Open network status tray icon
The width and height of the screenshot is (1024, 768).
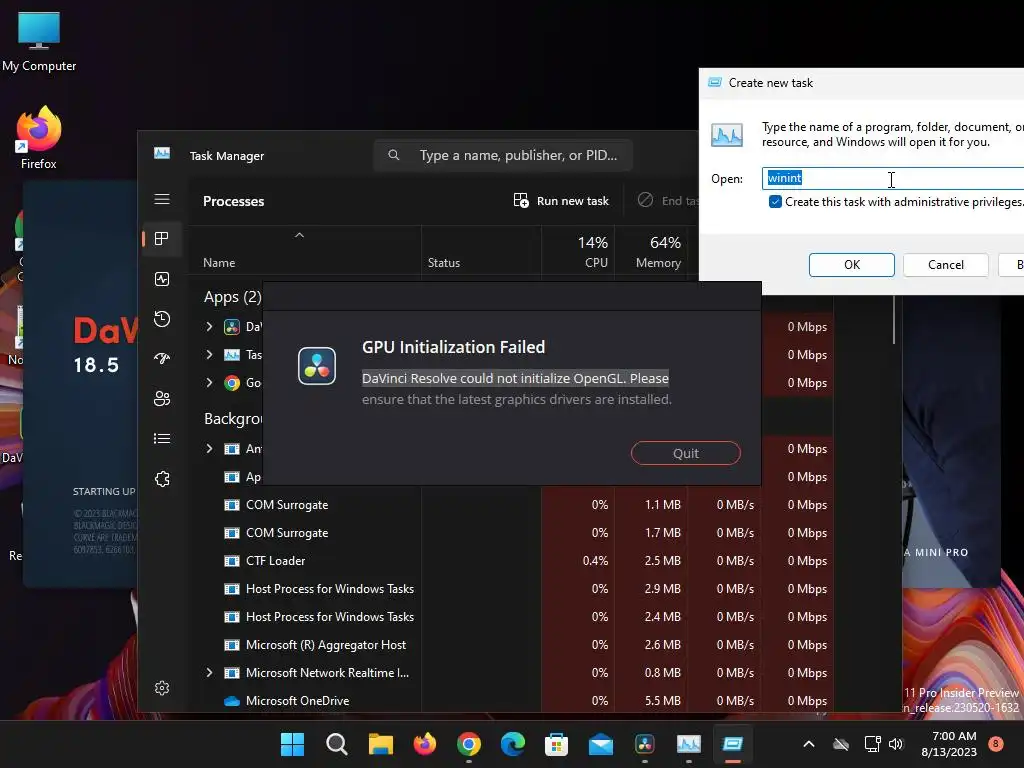pos(872,744)
